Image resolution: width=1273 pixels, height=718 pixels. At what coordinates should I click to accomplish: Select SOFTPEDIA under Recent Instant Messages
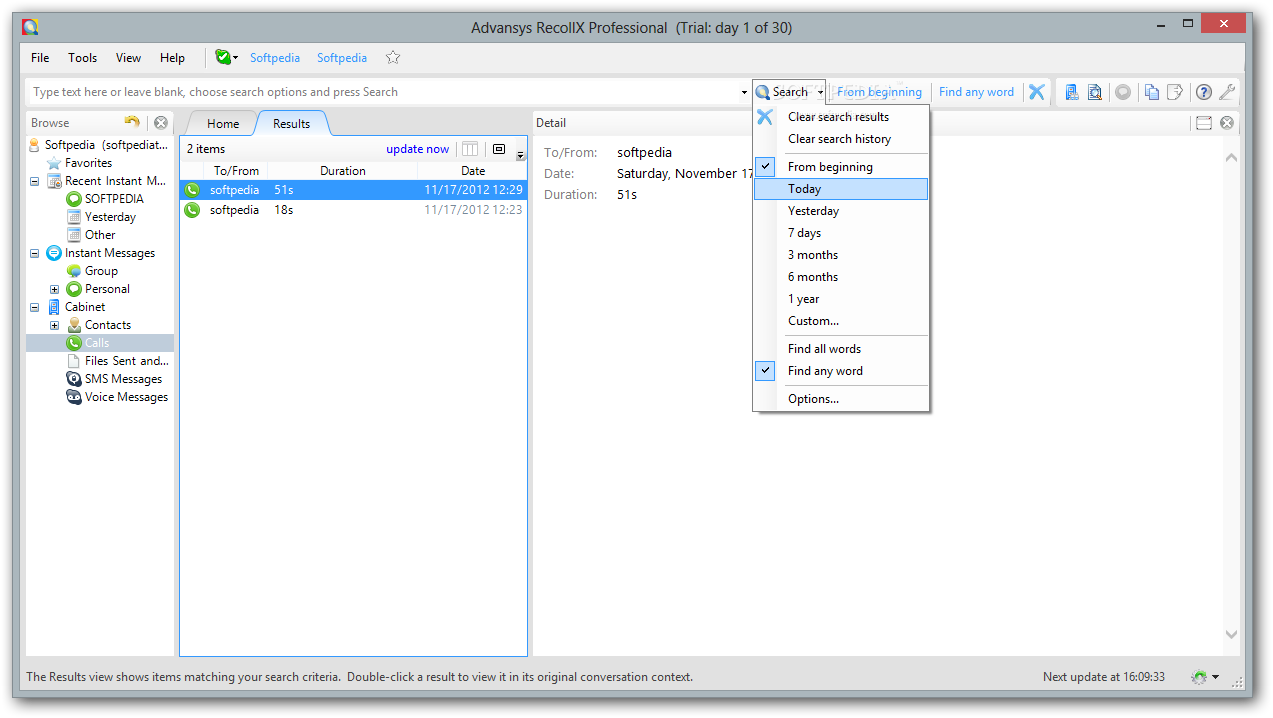click(x=114, y=199)
